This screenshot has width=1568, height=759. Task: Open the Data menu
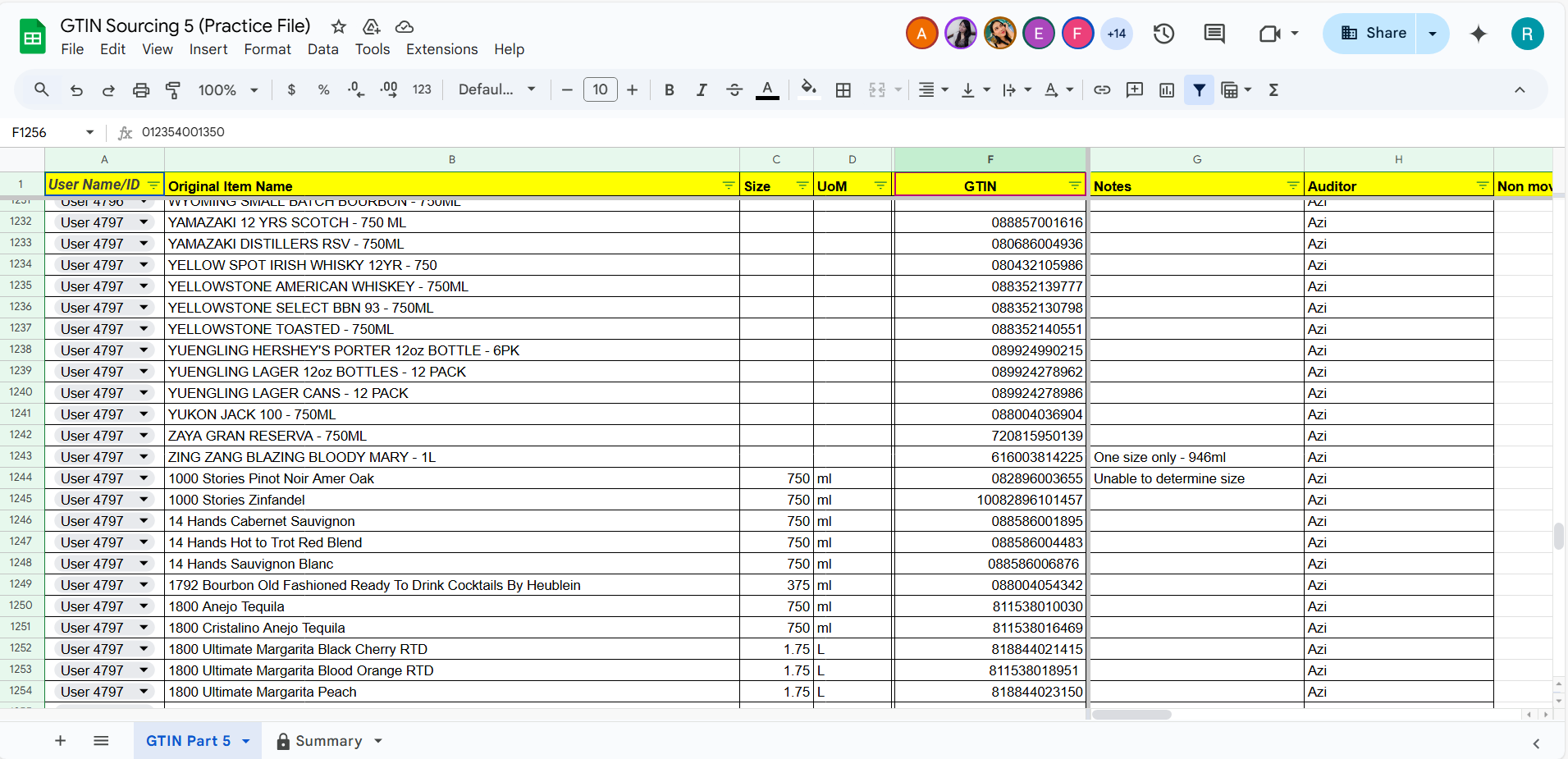[322, 49]
